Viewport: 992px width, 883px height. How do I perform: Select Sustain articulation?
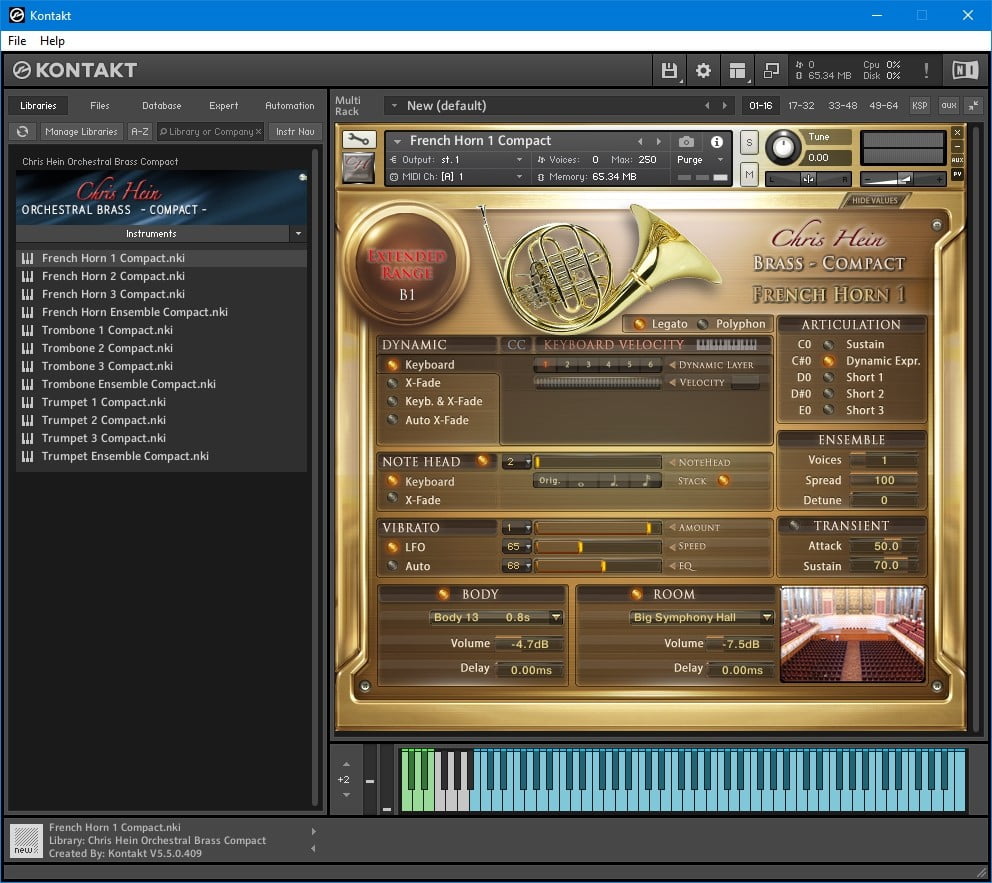coord(828,345)
